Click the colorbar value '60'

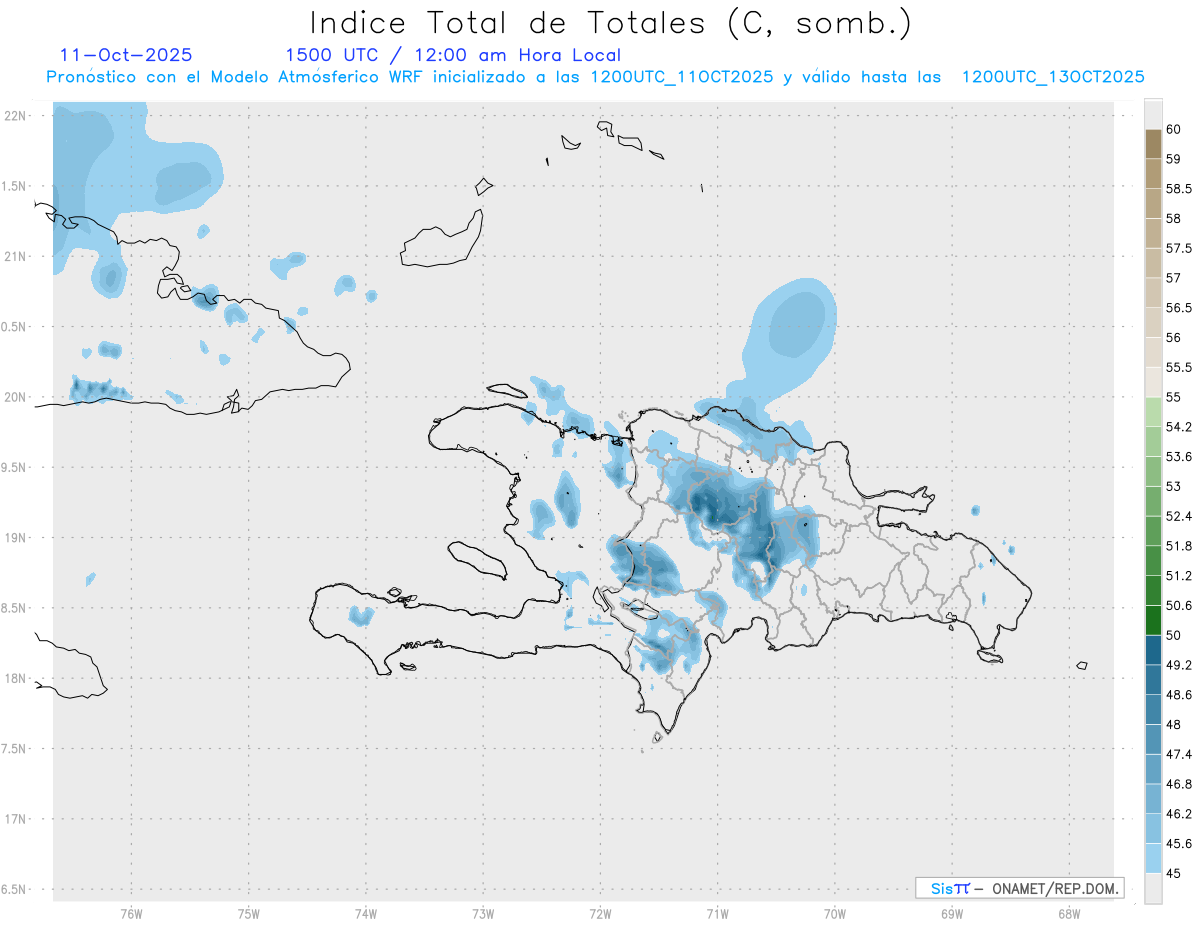tap(1173, 129)
